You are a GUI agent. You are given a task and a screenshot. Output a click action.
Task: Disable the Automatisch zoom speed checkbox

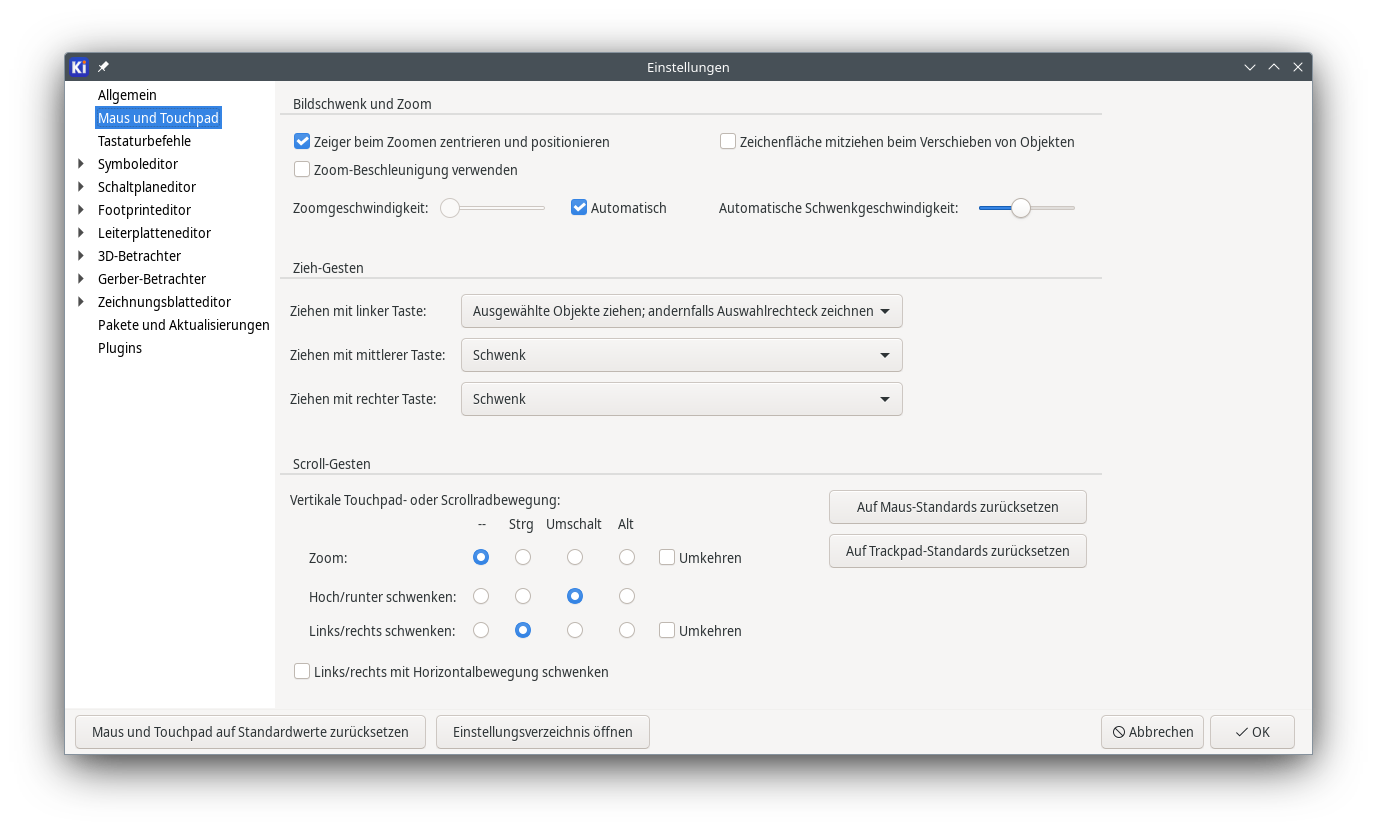(579, 208)
